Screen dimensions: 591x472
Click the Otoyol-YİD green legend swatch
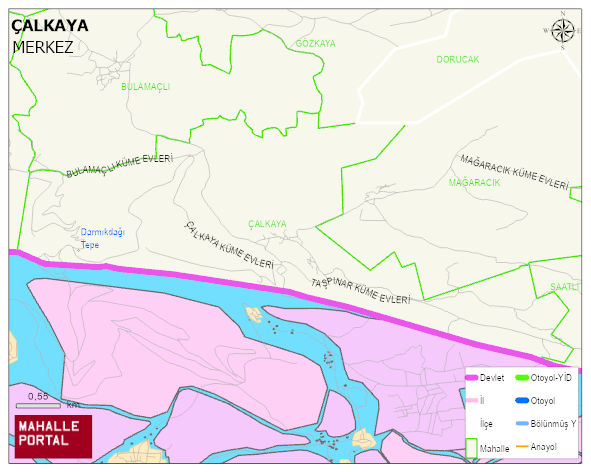point(522,377)
